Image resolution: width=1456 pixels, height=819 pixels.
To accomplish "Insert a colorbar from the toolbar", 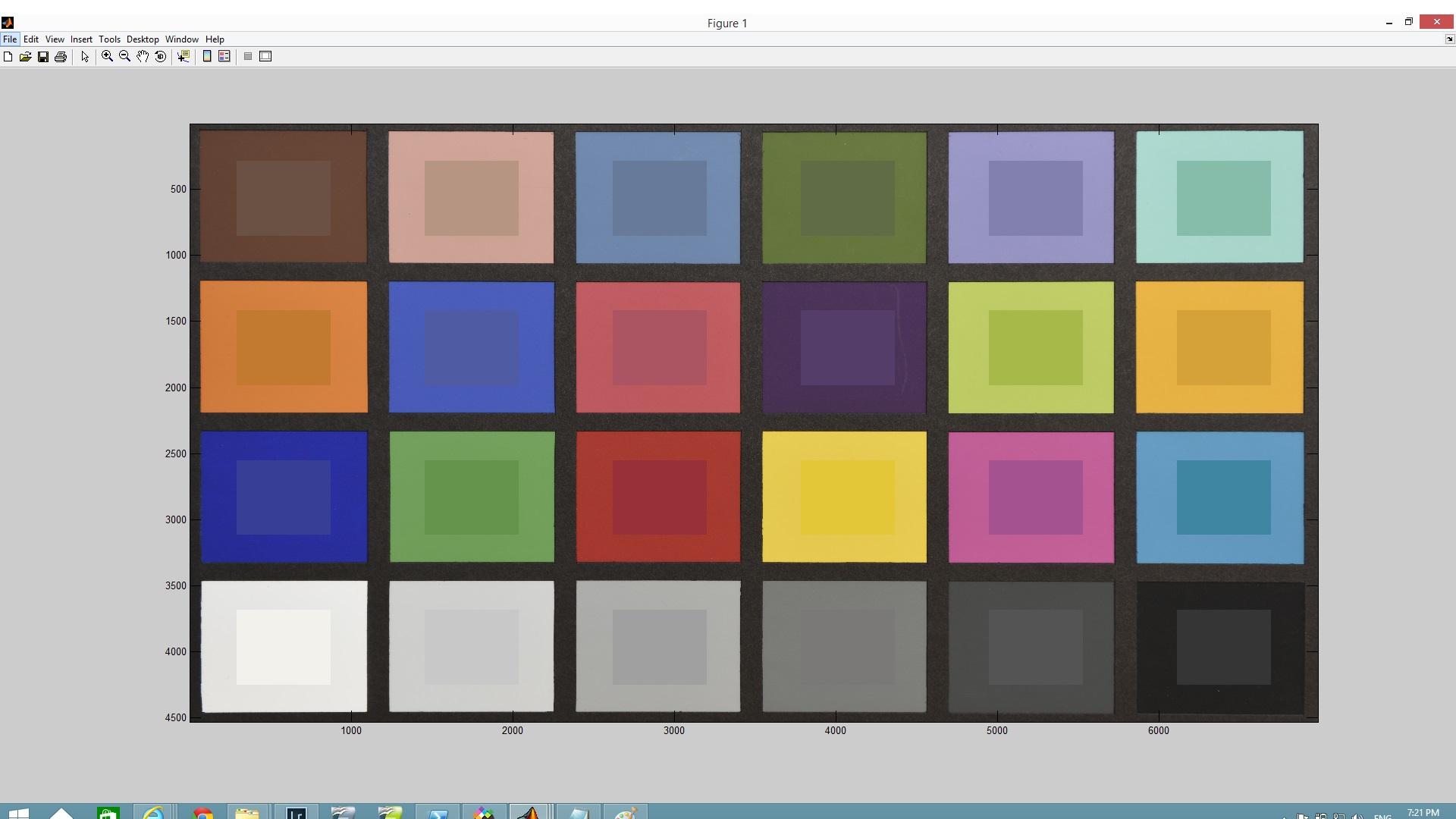I will (207, 57).
